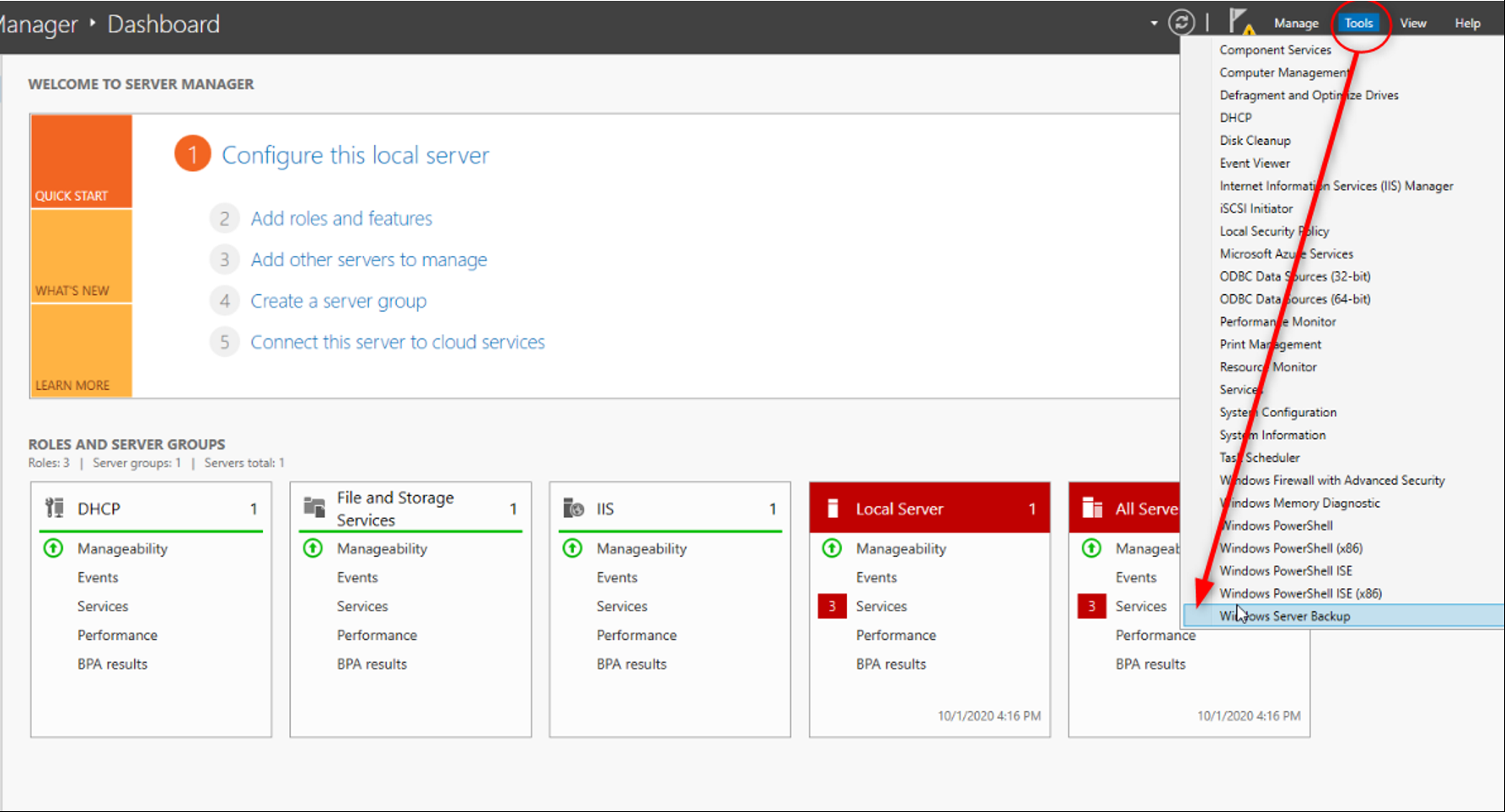Click the DHCP role tile icon
1505x812 pixels.
55,508
